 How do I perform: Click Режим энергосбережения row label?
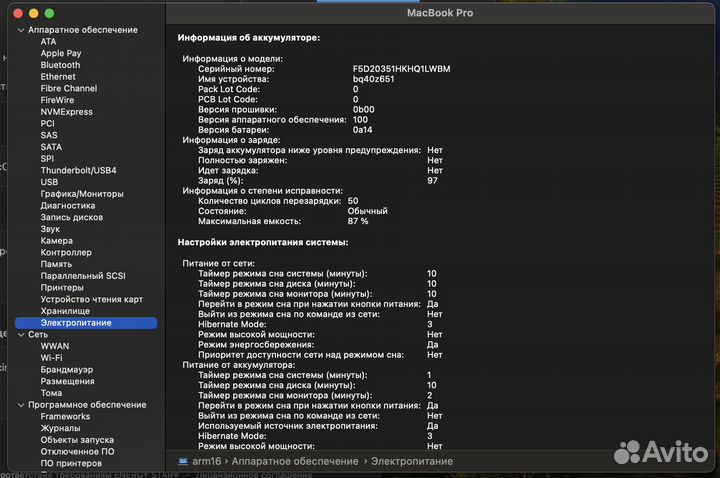click(256, 345)
